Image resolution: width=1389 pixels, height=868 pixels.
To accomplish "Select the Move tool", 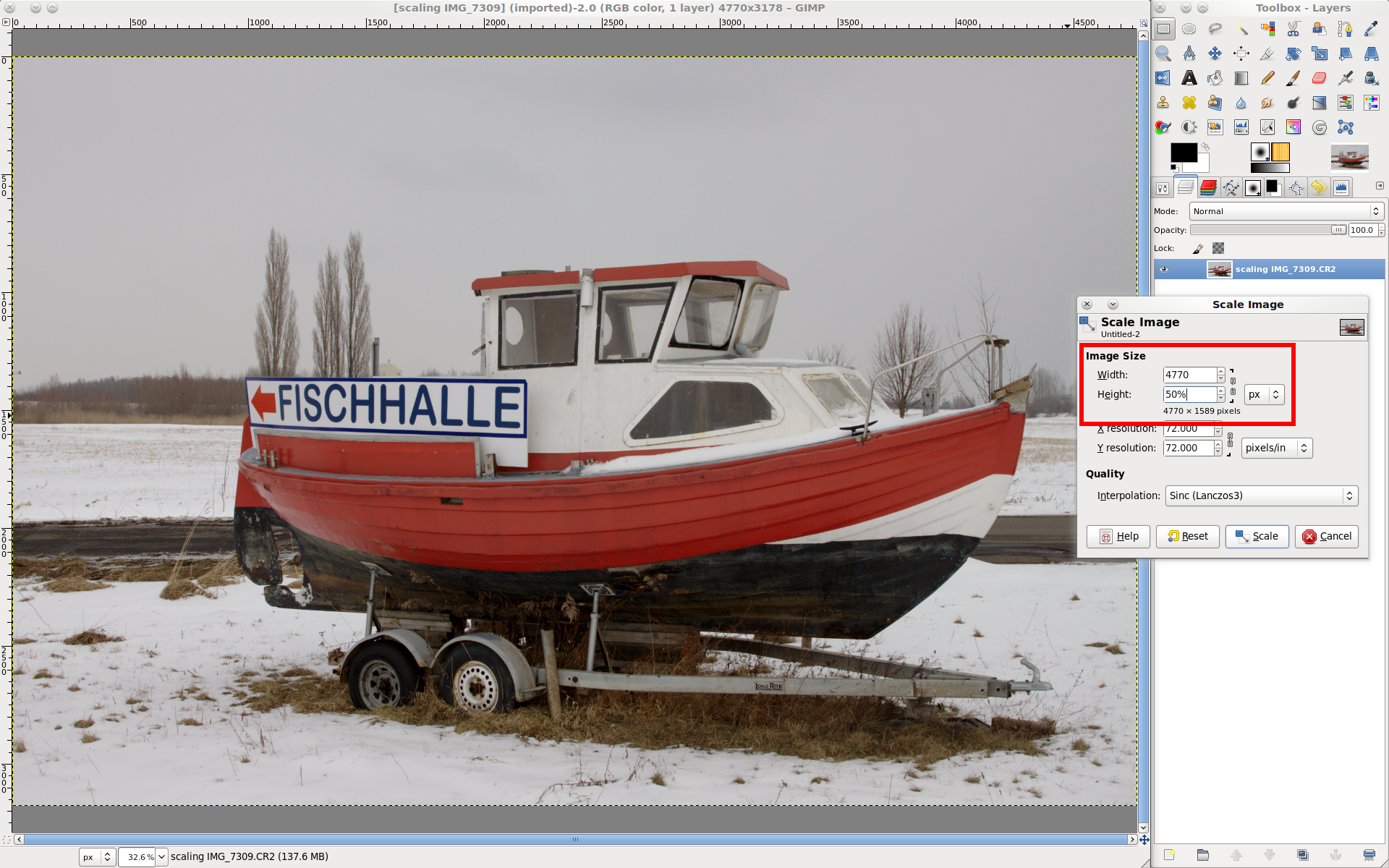I will point(1215,54).
